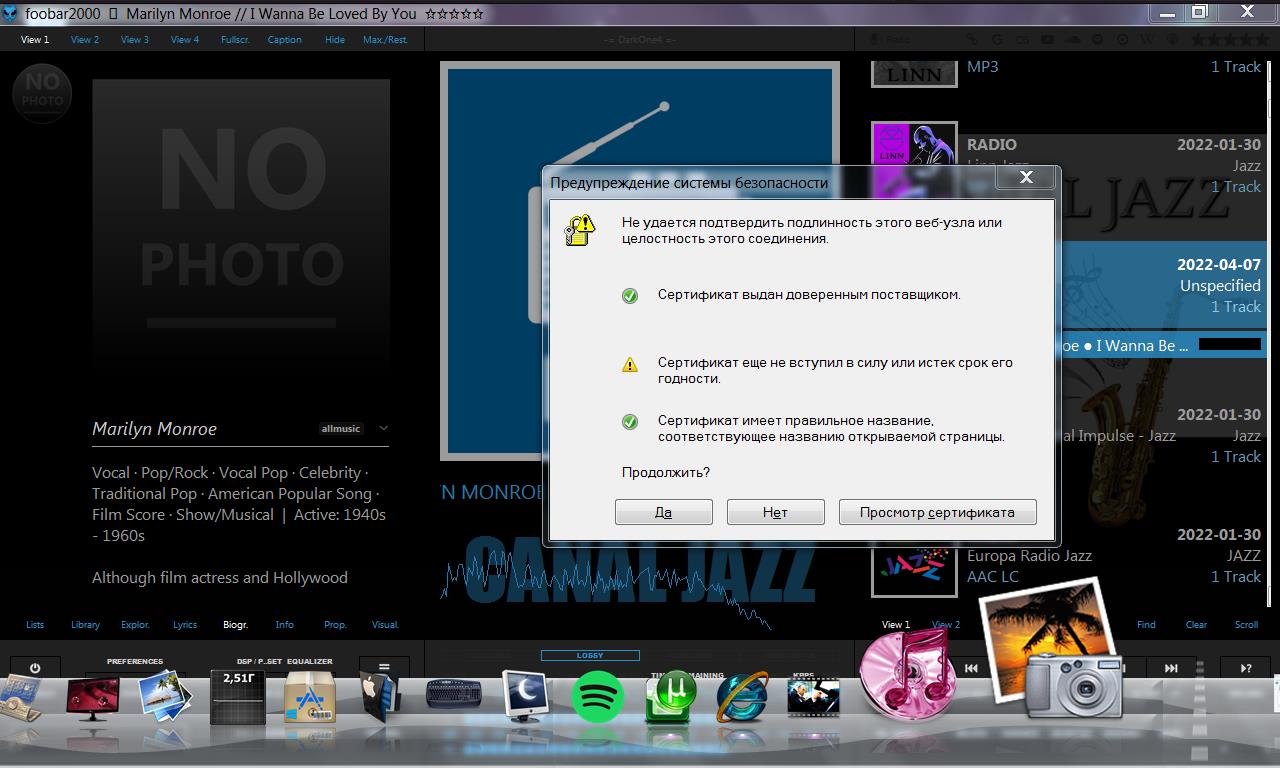Image resolution: width=1280 pixels, height=768 pixels.
Task: Open the Visual. panel tab
Action: coord(385,625)
